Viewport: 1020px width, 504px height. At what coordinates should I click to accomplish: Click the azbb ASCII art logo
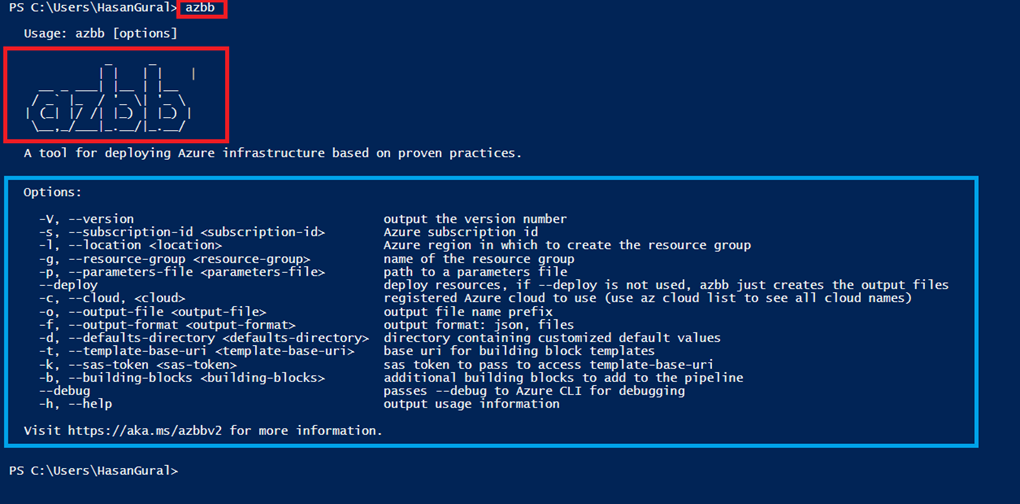coord(111,98)
